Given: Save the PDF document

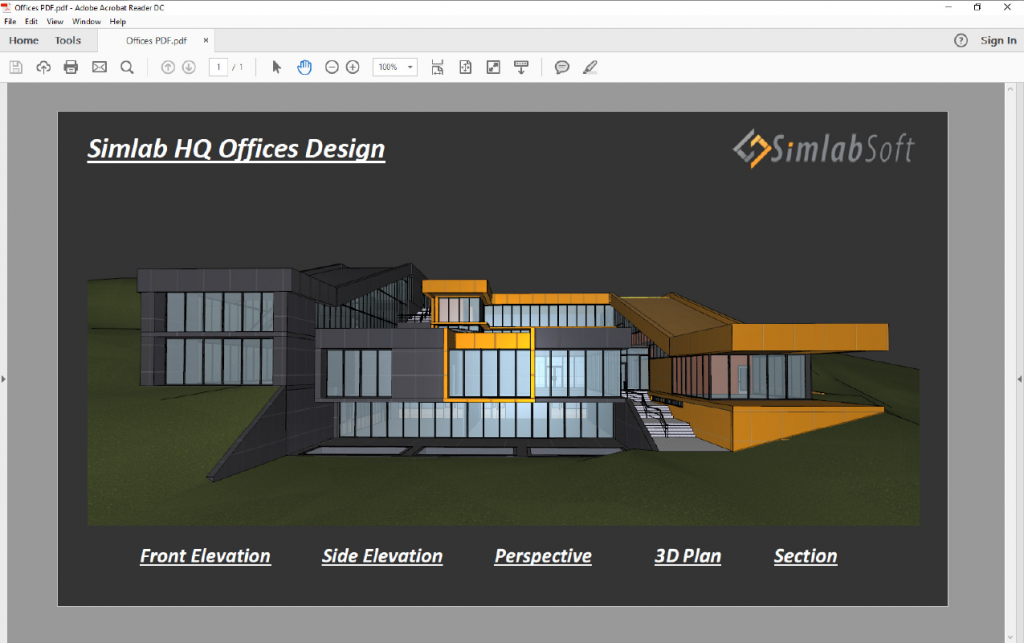Looking at the screenshot, I should click(15, 67).
